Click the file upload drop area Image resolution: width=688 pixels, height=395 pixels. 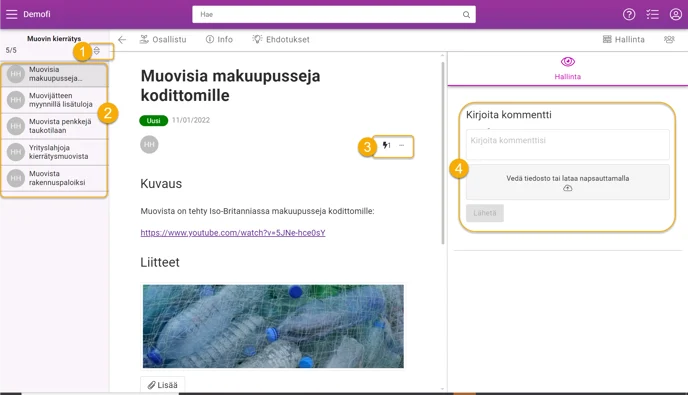568,182
